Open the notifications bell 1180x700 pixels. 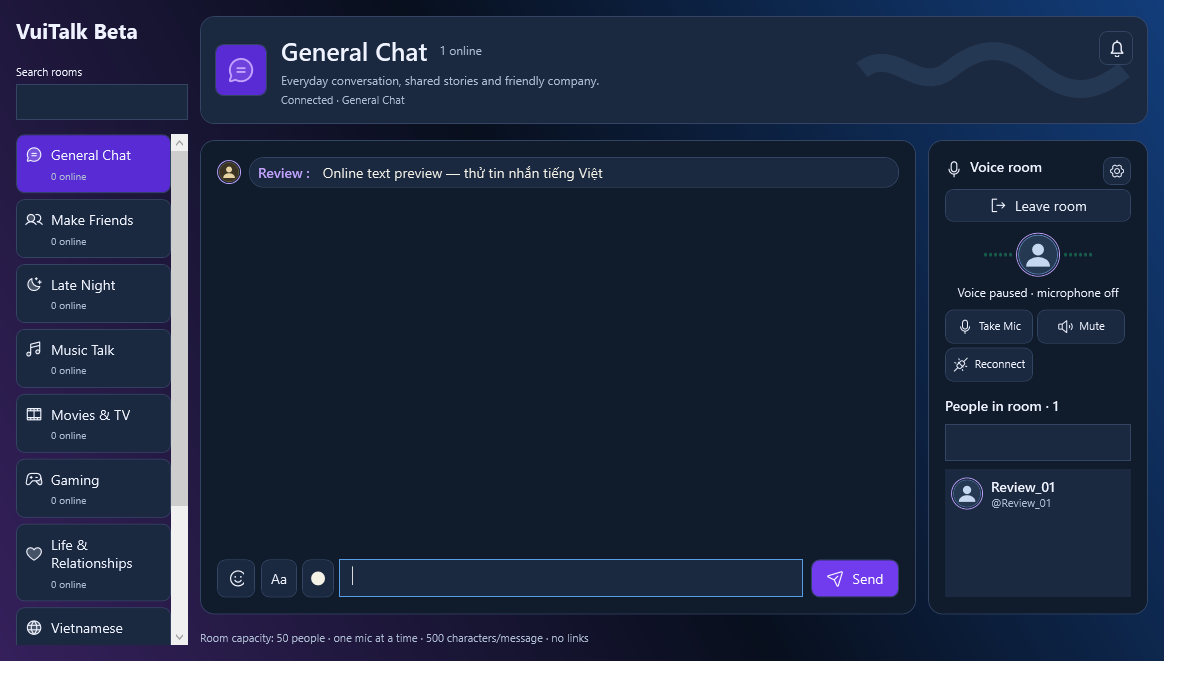1116,49
